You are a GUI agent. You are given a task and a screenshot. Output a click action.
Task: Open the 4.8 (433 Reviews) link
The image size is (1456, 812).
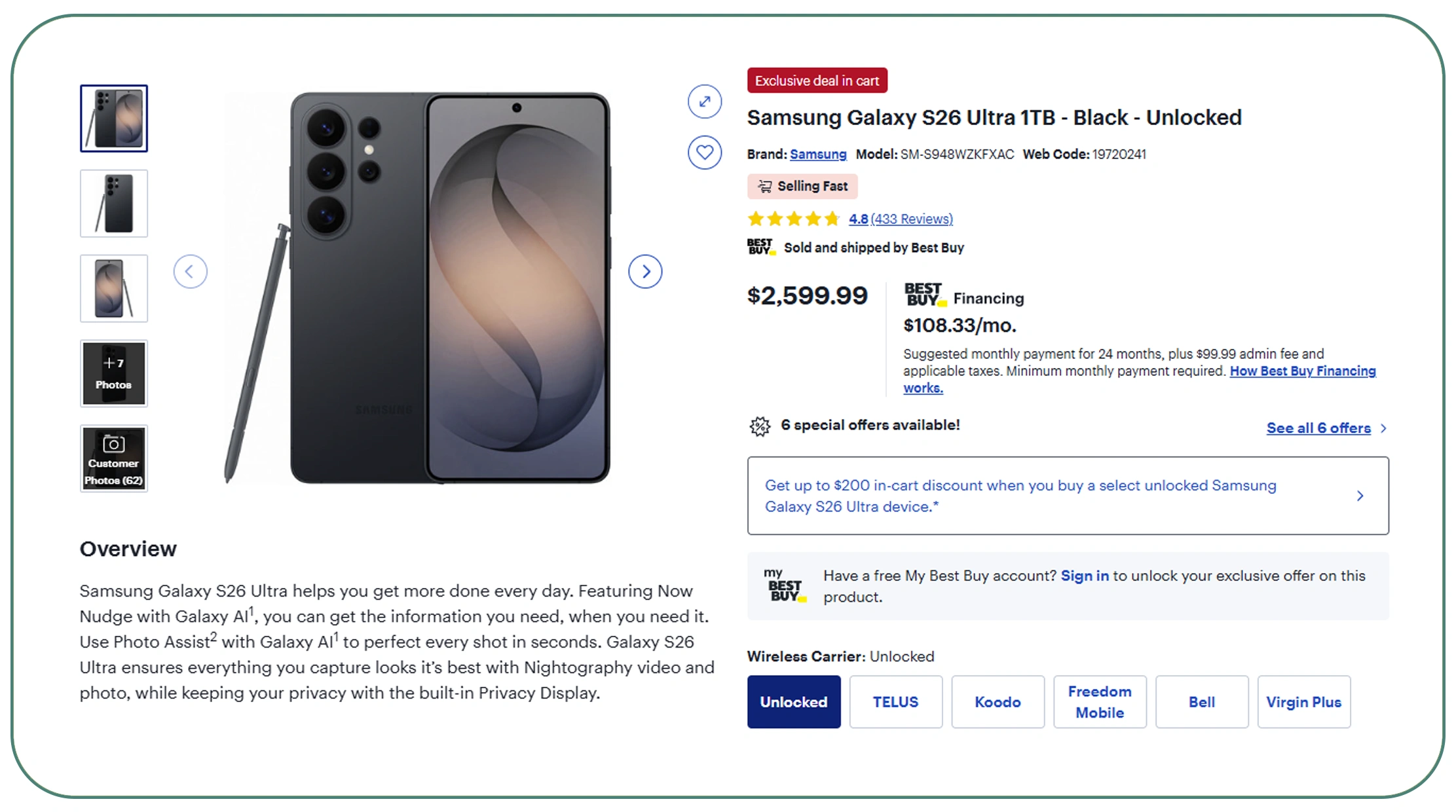pos(901,219)
